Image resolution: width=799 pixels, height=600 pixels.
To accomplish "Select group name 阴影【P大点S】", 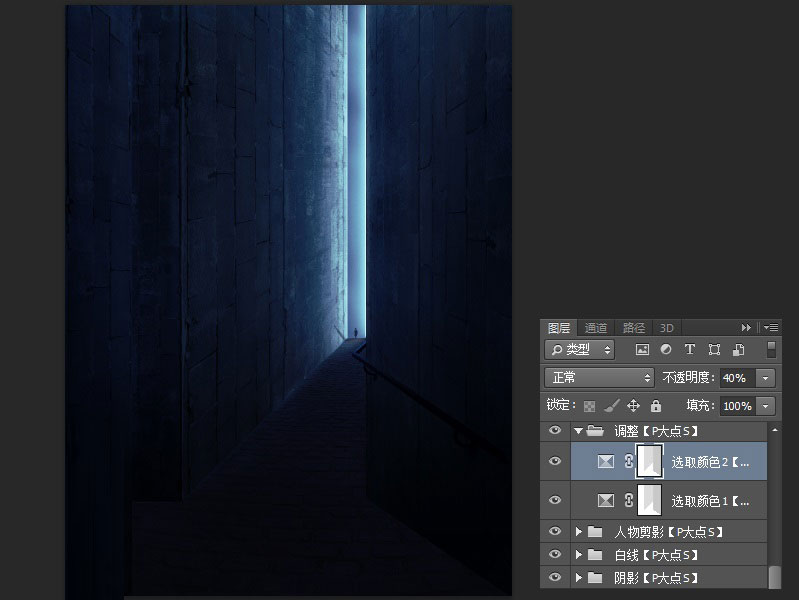I will click(656, 578).
